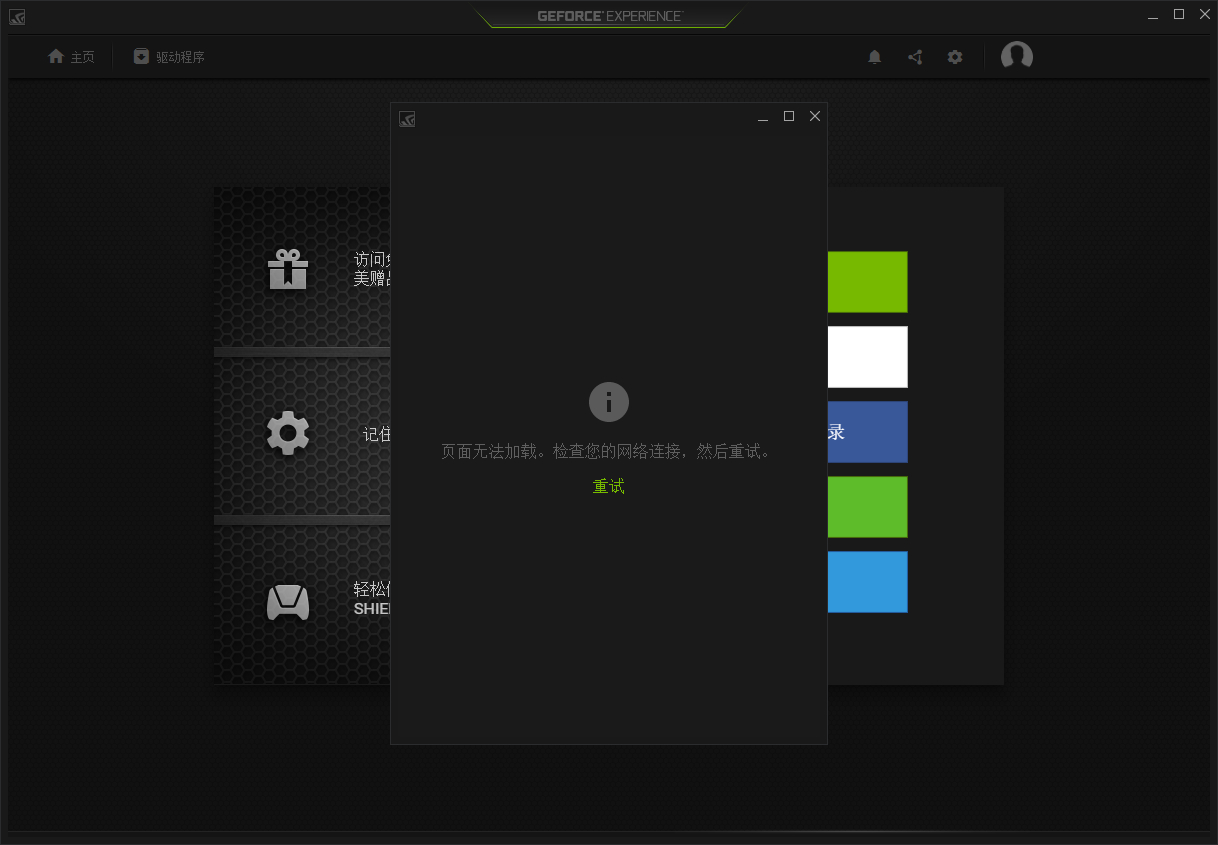
Task: Click the dark blue login button
Action: (868, 432)
